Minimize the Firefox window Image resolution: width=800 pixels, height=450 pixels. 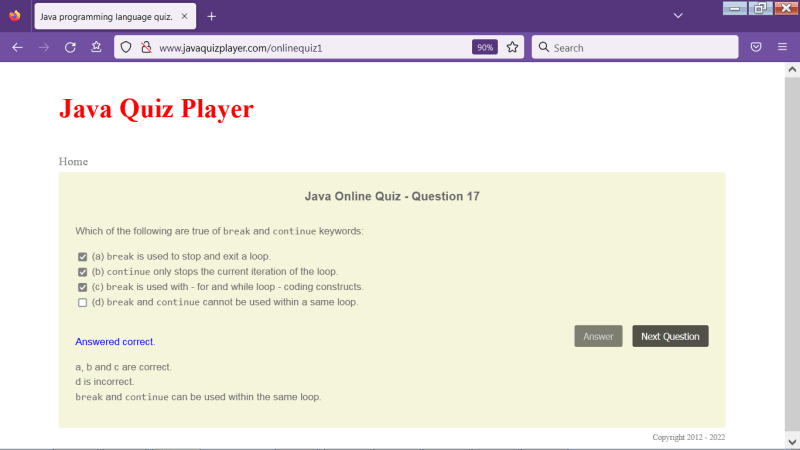(735, 8)
